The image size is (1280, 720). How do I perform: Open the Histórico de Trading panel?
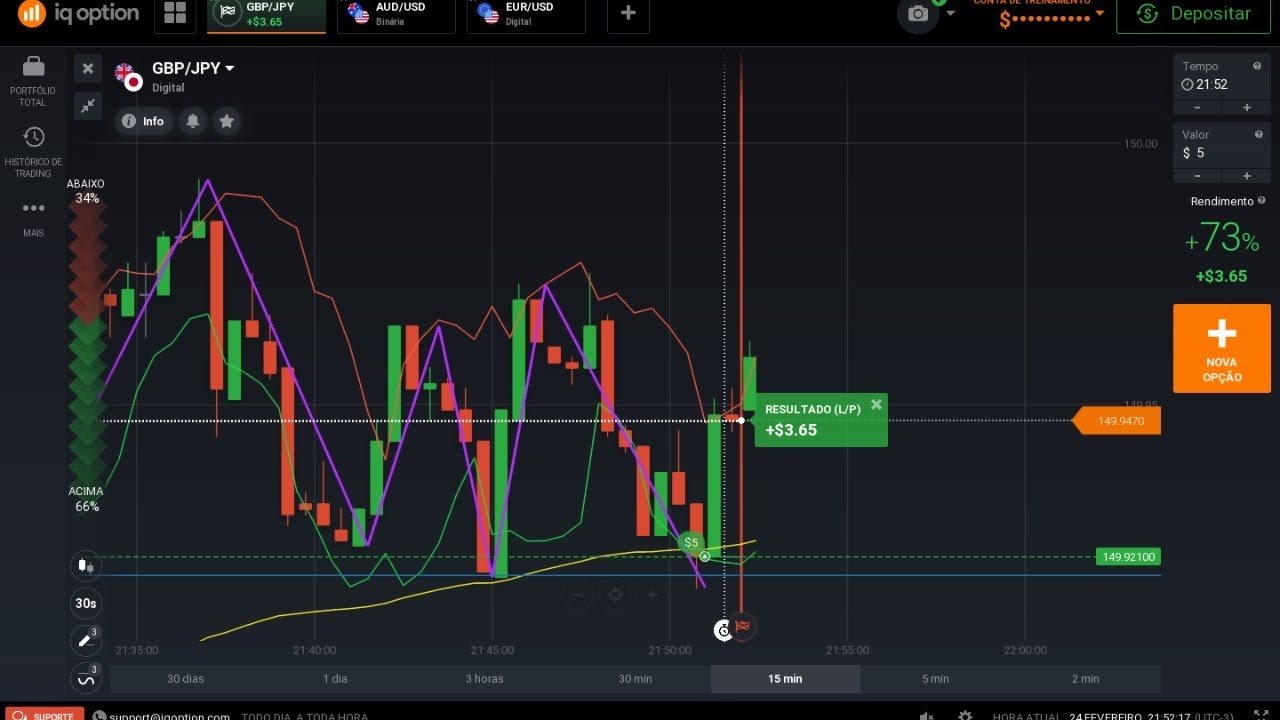coord(32,150)
